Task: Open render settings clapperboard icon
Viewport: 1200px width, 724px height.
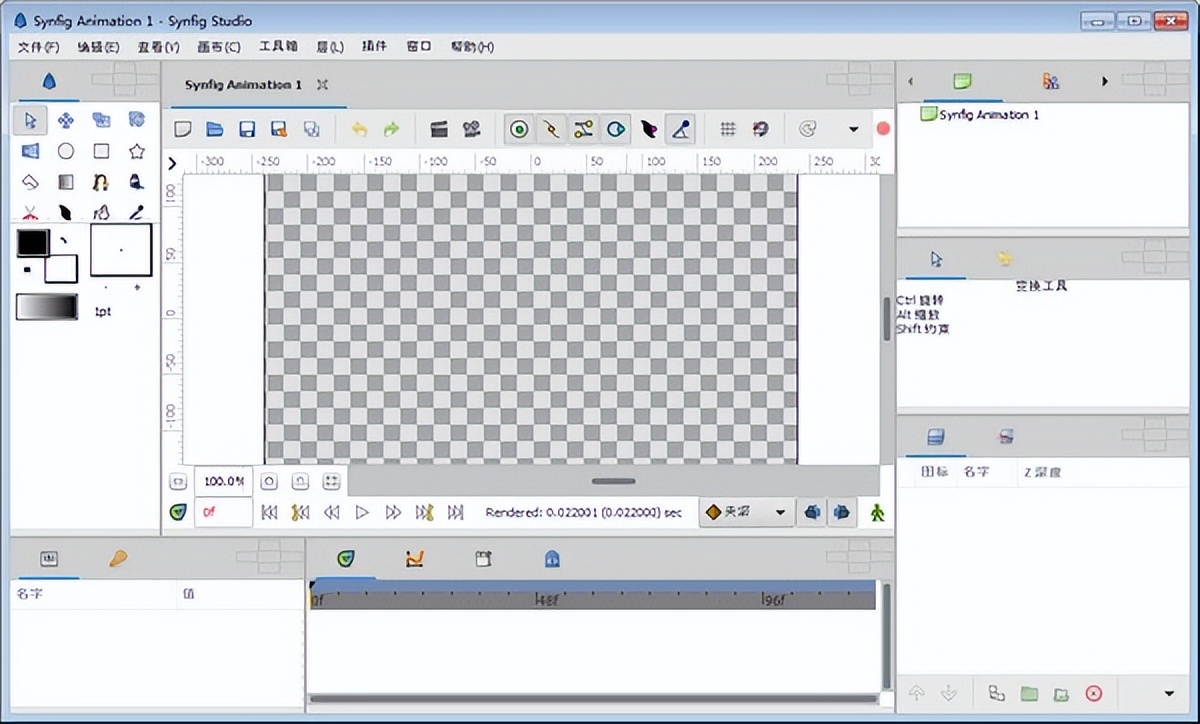Action: [x=438, y=129]
